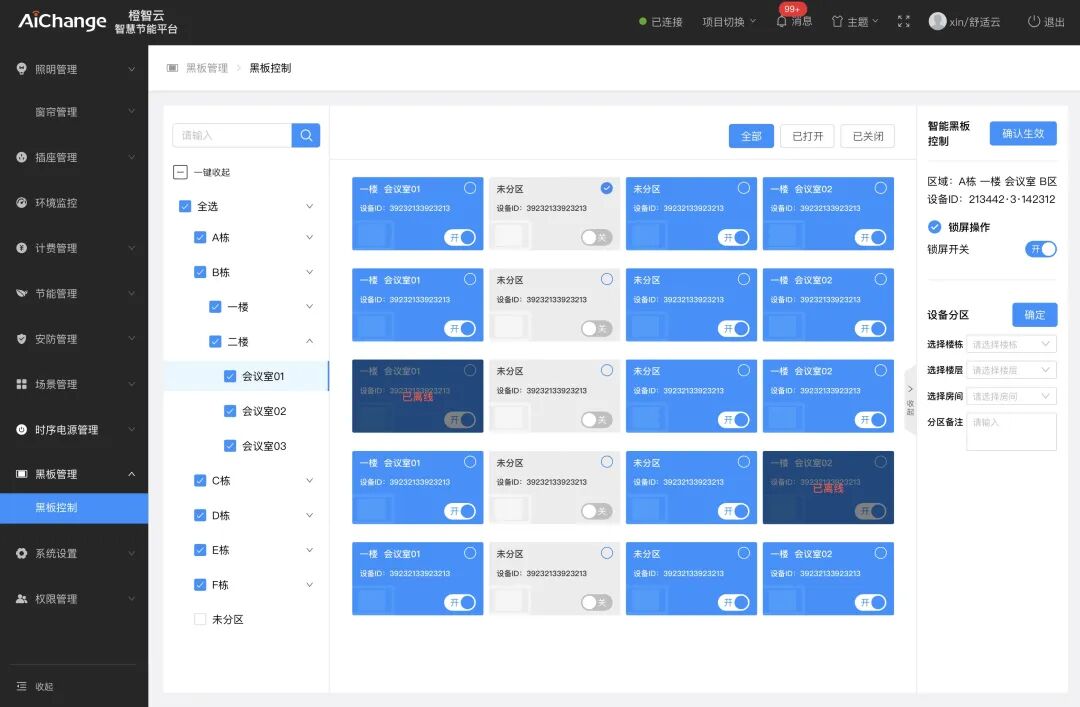Image resolution: width=1080 pixels, height=707 pixels.
Task: Expand the E栋 tree chevron
Action: 309,550
